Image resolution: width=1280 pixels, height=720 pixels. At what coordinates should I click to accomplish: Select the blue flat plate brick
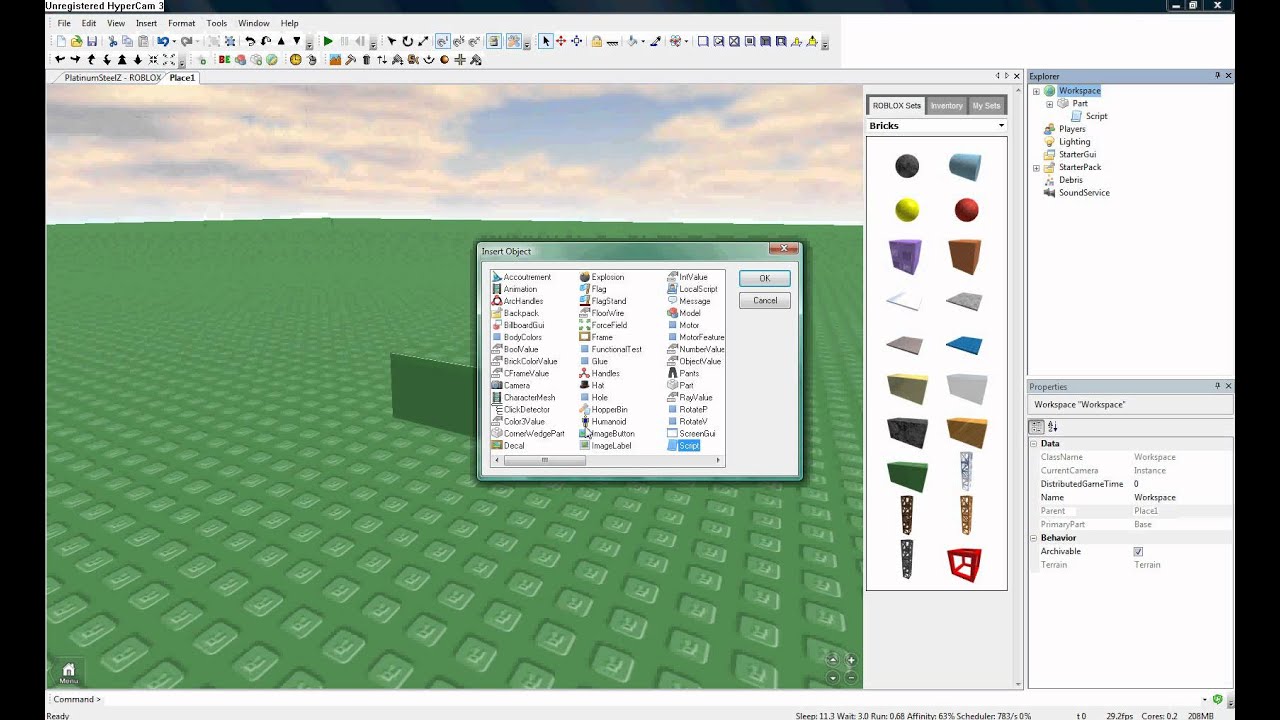click(x=965, y=346)
